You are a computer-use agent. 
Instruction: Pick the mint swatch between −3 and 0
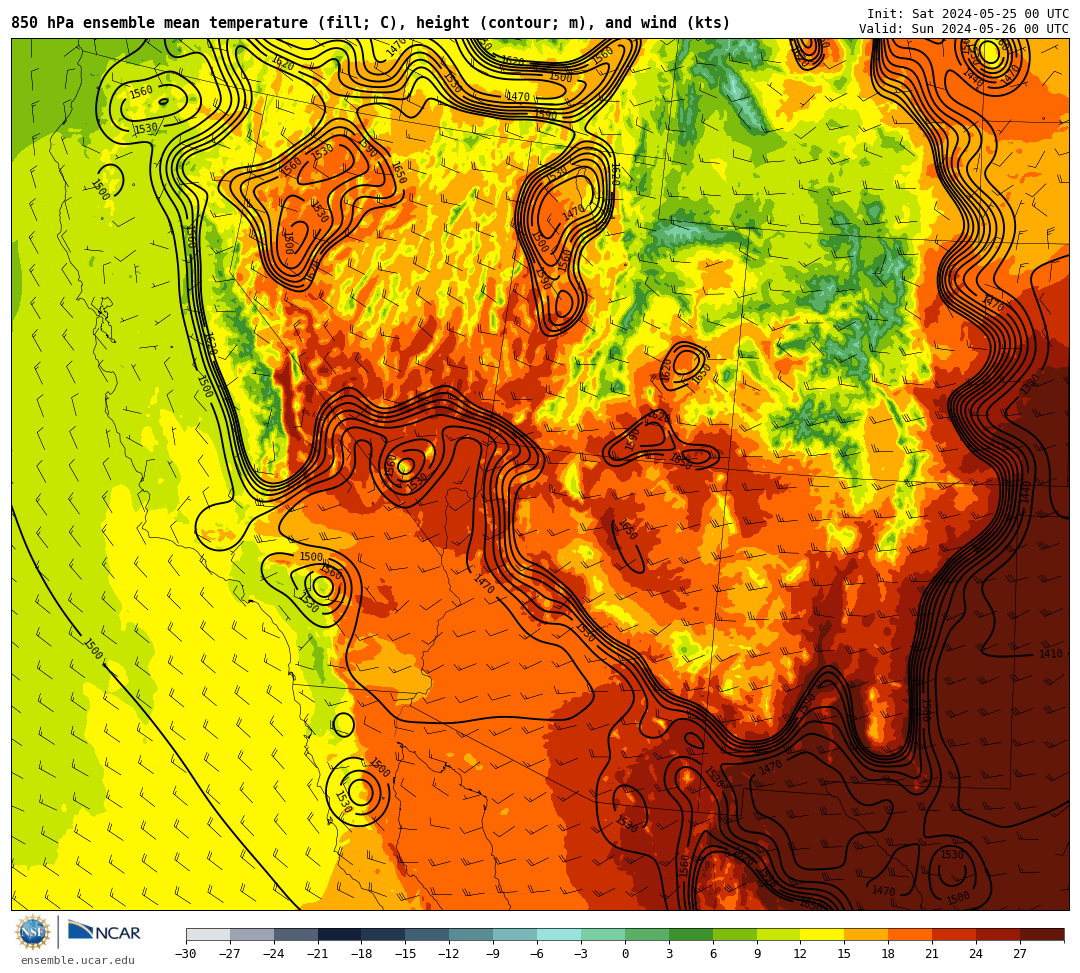tap(603, 934)
